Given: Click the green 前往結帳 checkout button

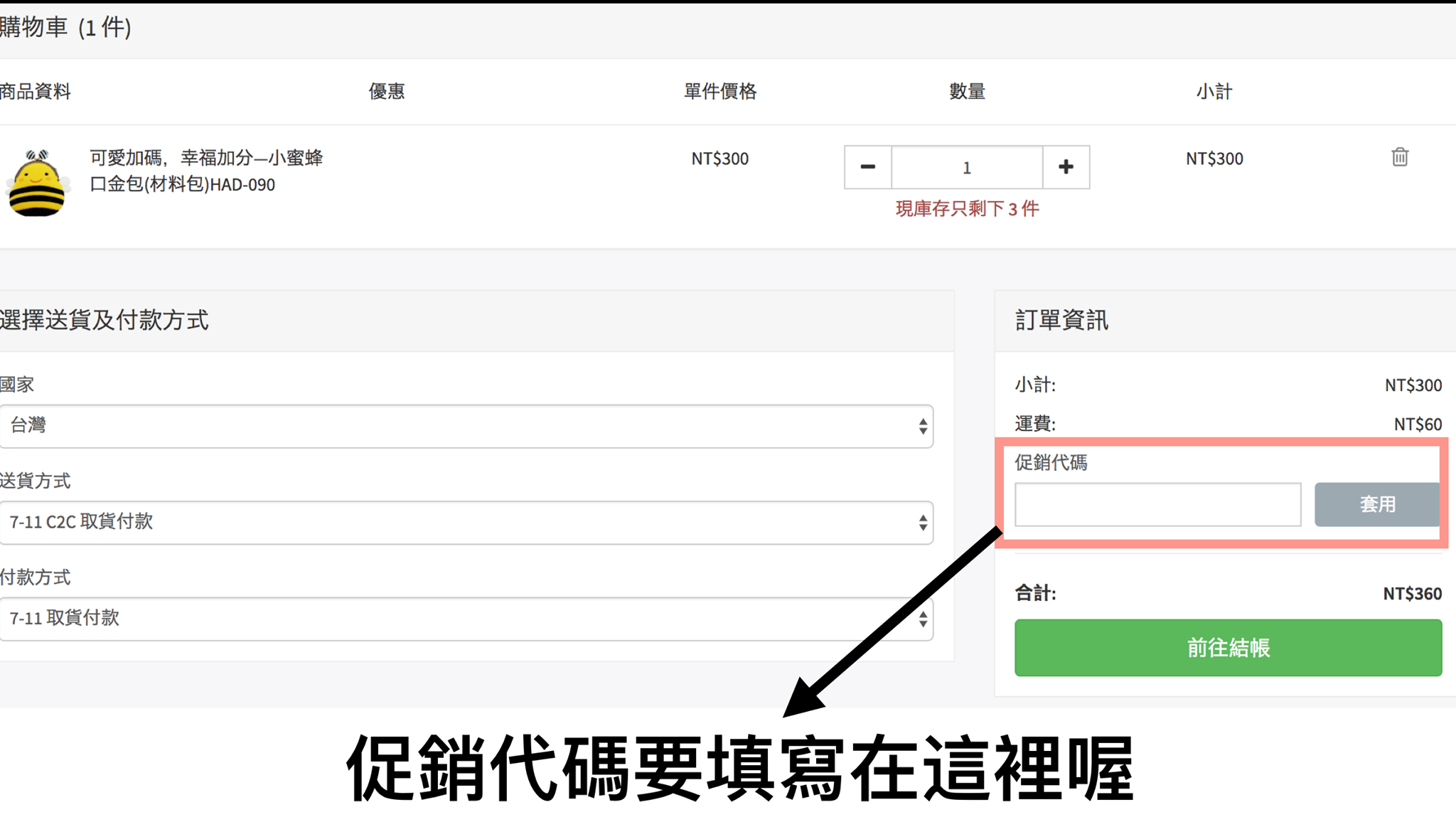Looking at the screenshot, I should tap(1228, 648).
